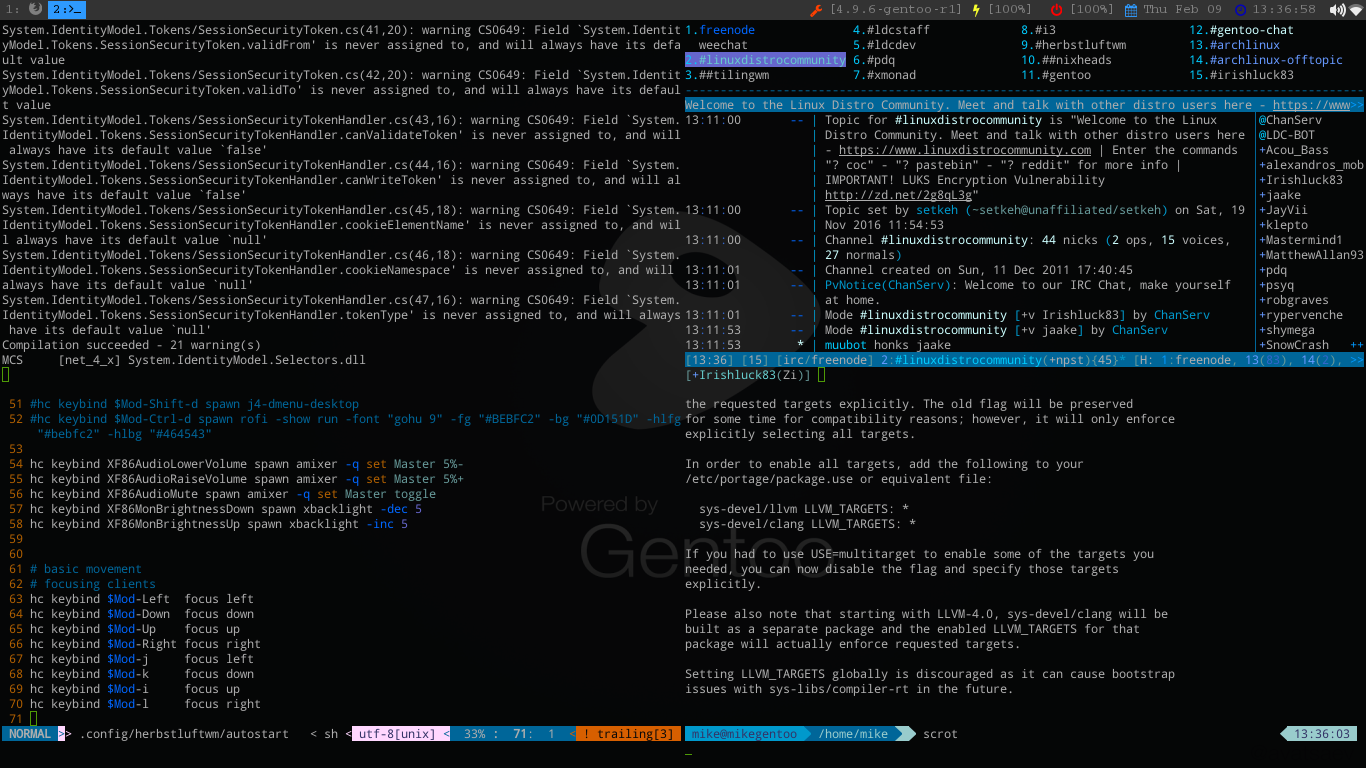Click the wrench kernel version icon
Image resolution: width=1366 pixels, height=768 pixels.
point(815,10)
